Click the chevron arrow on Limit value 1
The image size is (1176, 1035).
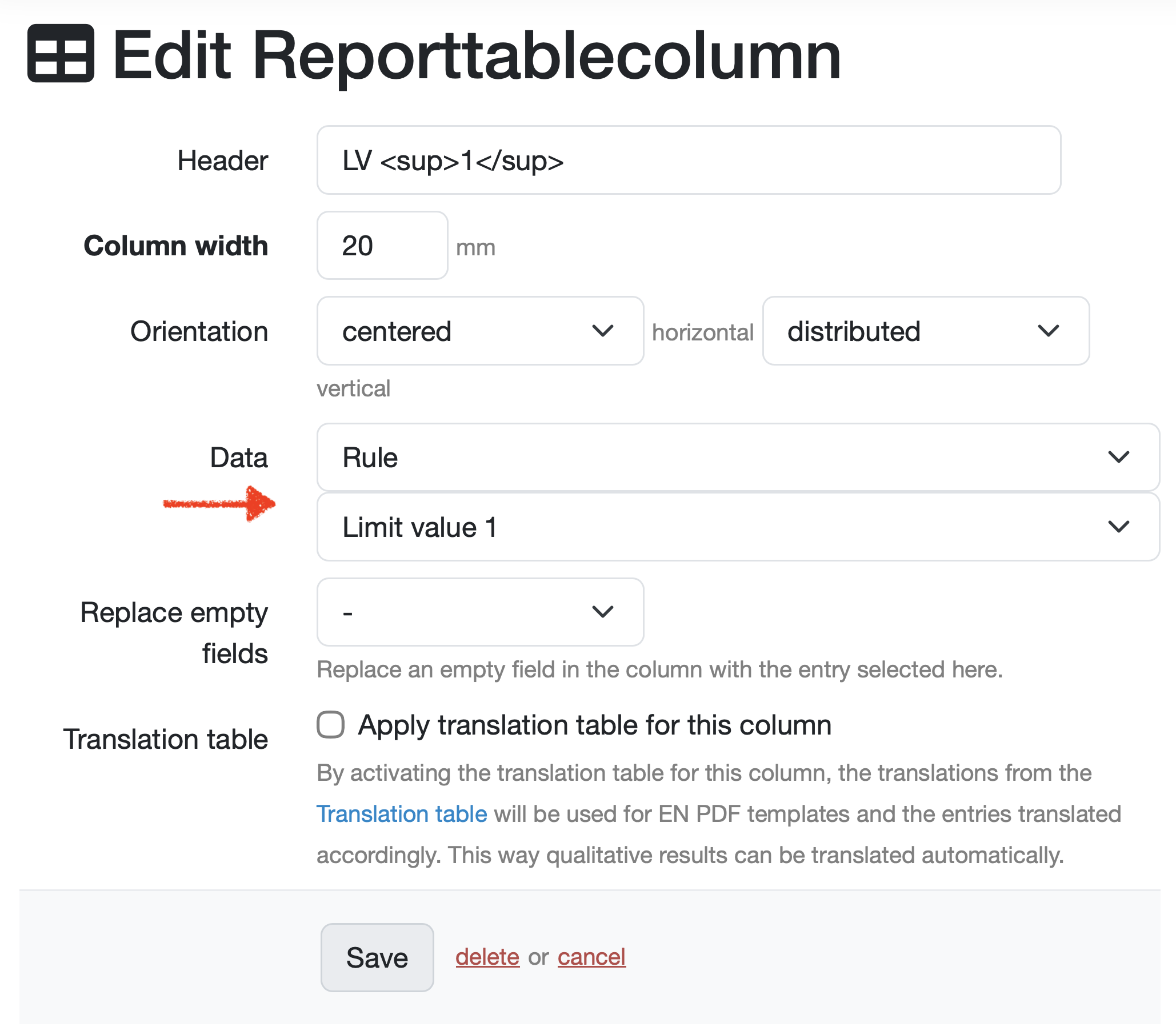coord(1118,527)
